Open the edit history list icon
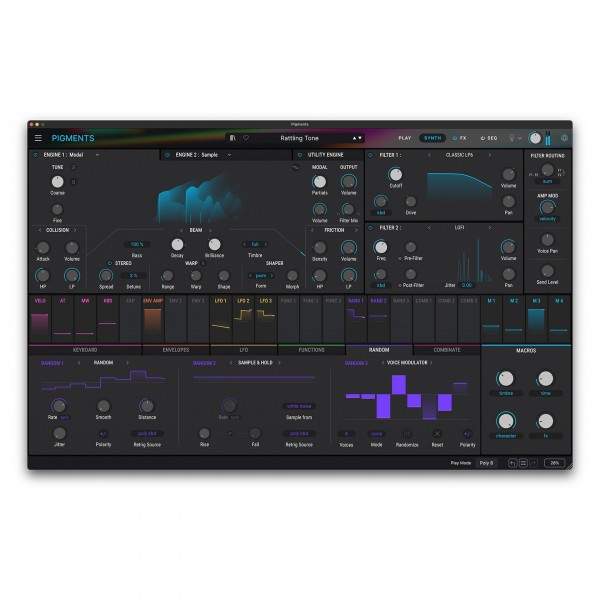Viewport: 600px width, 600px height. (523, 463)
